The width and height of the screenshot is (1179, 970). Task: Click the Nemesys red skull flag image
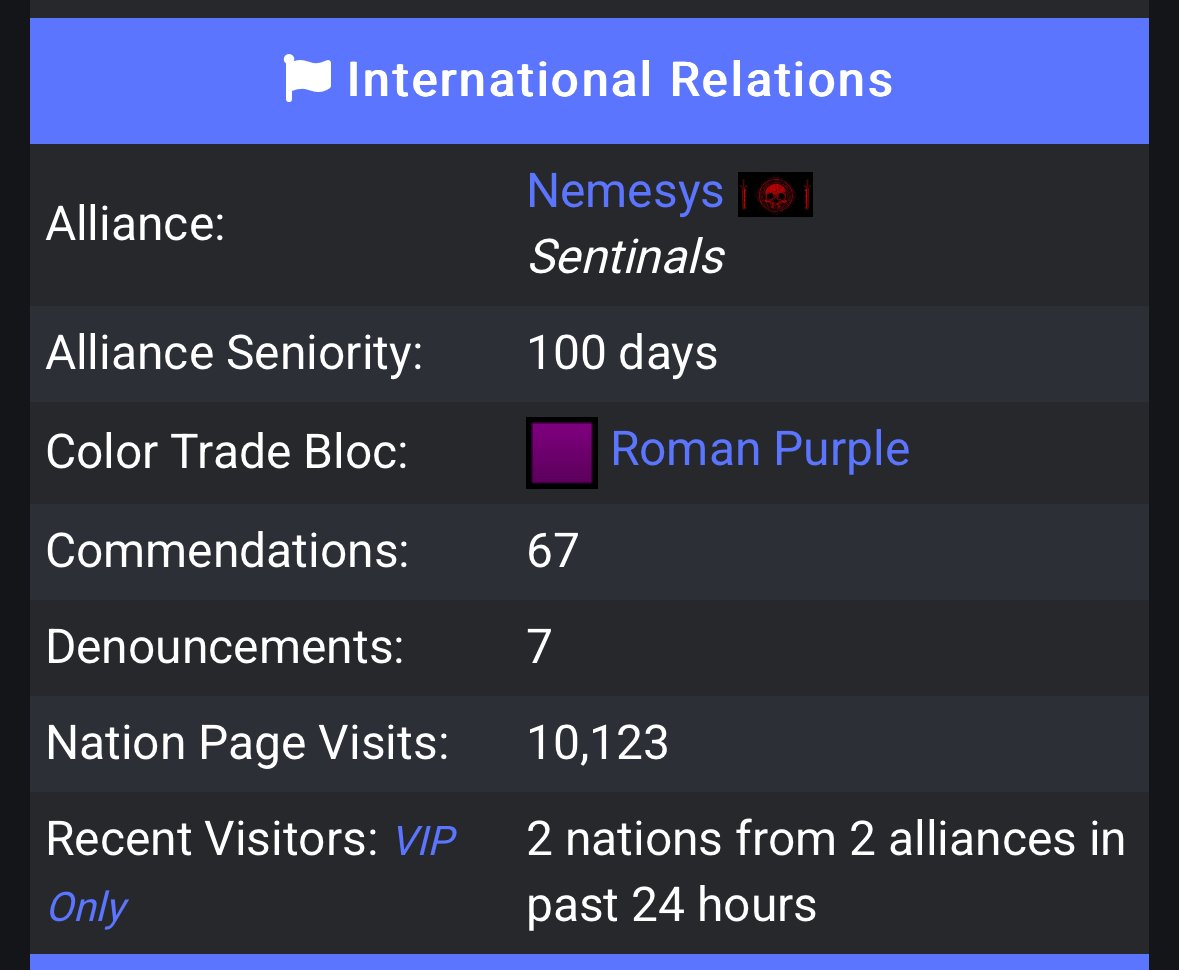point(775,195)
